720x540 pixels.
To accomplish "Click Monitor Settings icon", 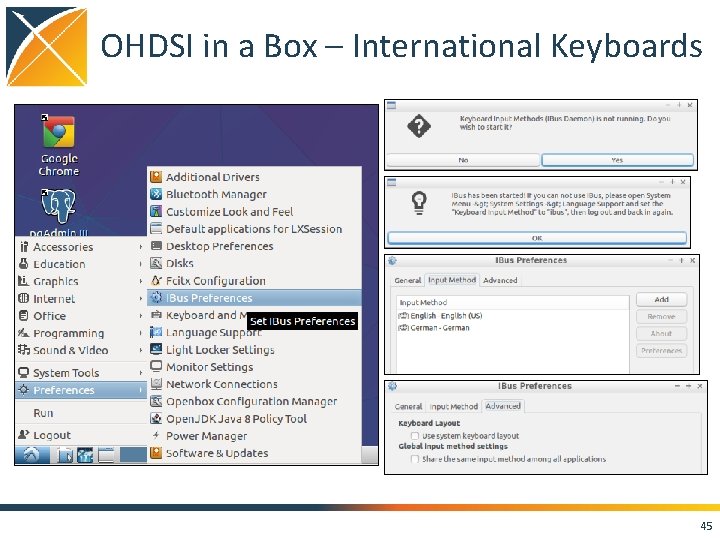I will [x=156, y=366].
